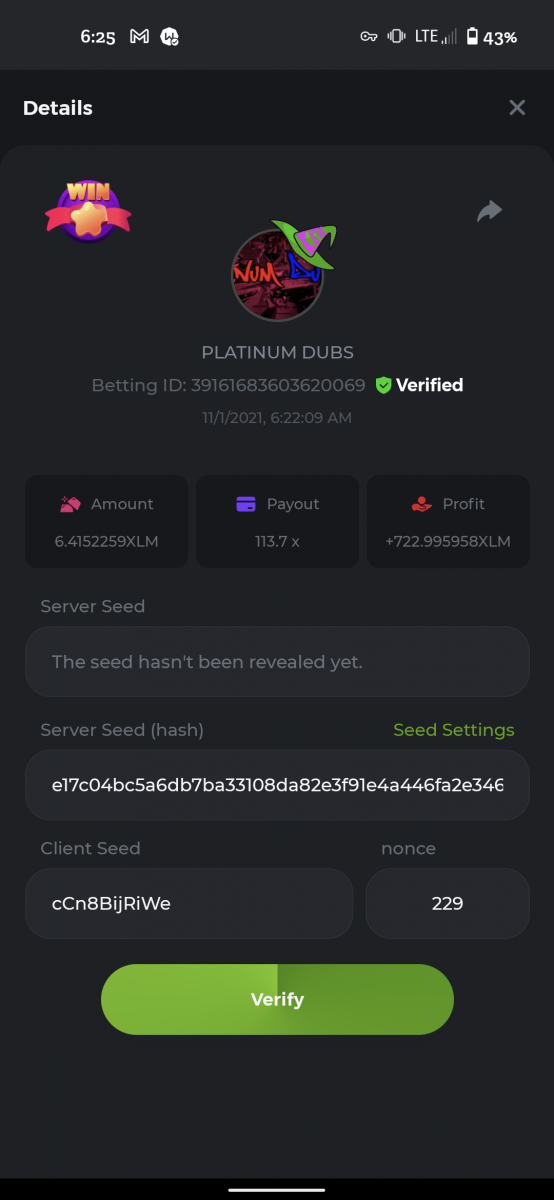The width and height of the screenshot is (554, 1200).
Task: Click the green Verify button
Action: coord(277,999)
